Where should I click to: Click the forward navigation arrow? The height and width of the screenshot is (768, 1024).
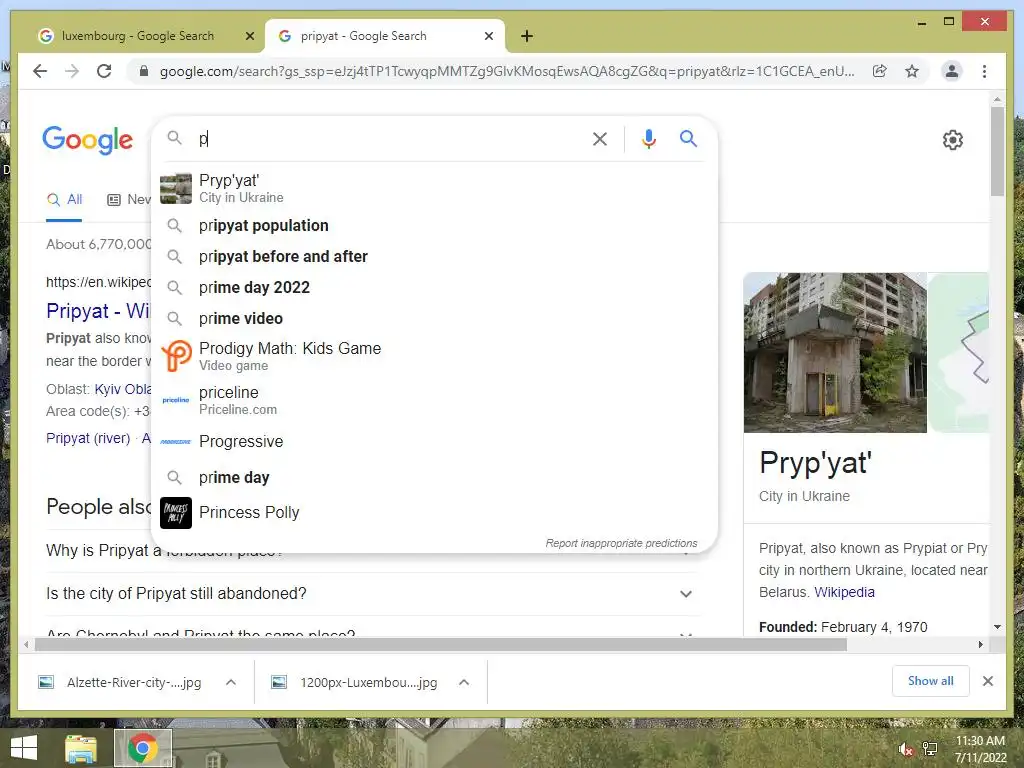[72, 71]
